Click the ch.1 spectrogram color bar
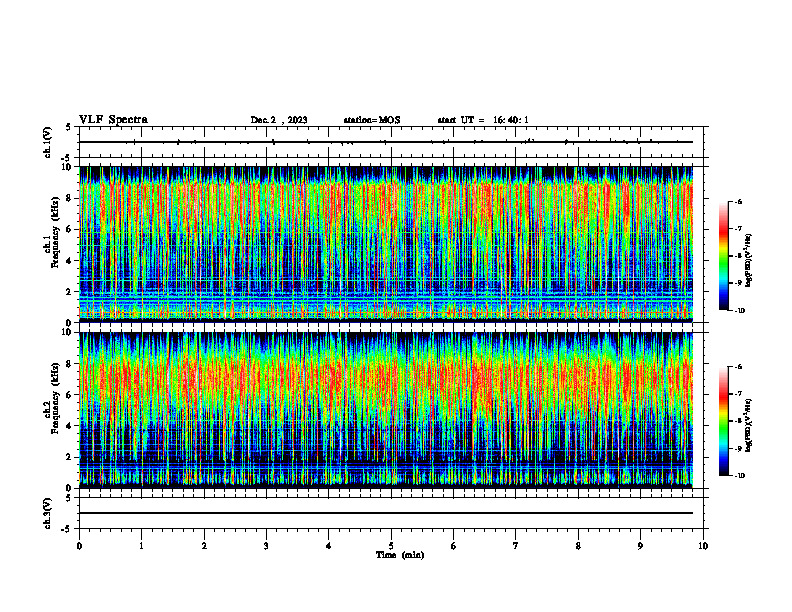The width and height of the screenshot is (792, 612). tap(723, 256)
